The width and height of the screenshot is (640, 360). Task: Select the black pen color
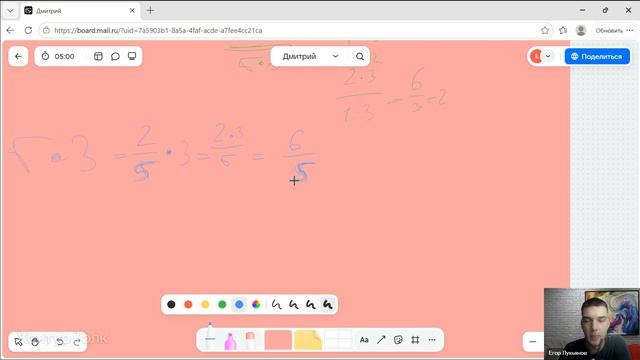click(x=171, y=304)
